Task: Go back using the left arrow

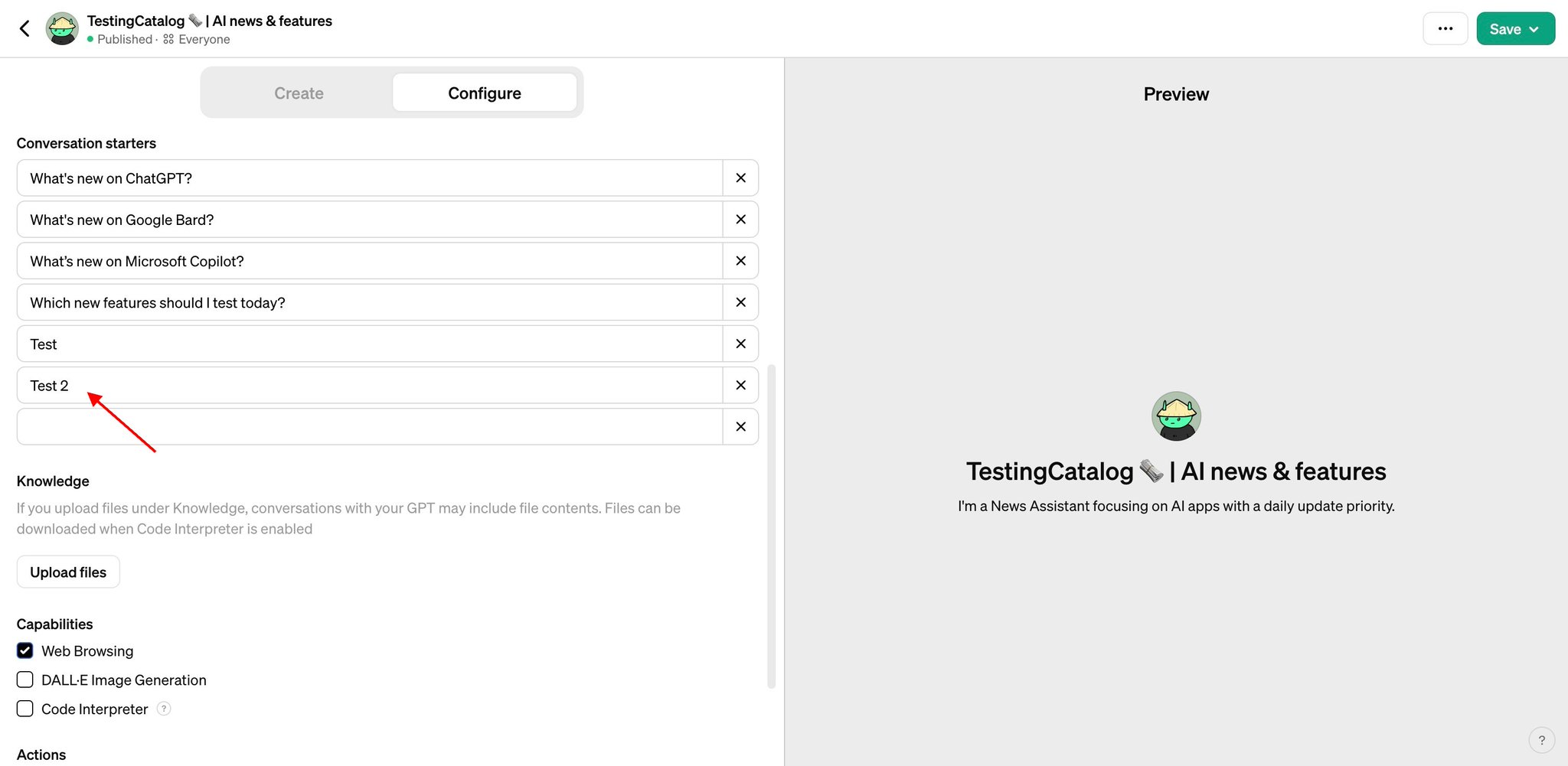Action: click(x=24, y=29)
